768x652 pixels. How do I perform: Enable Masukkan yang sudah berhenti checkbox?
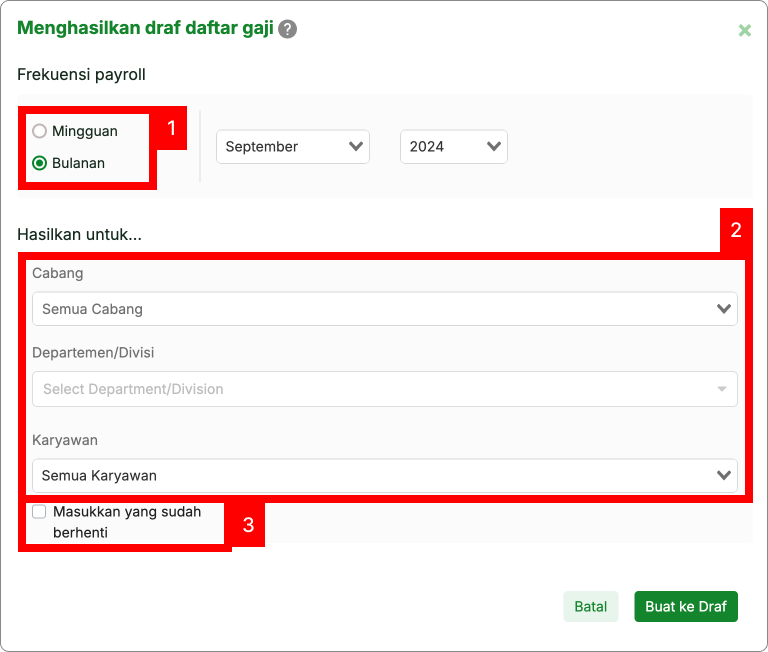click(39, 512)
